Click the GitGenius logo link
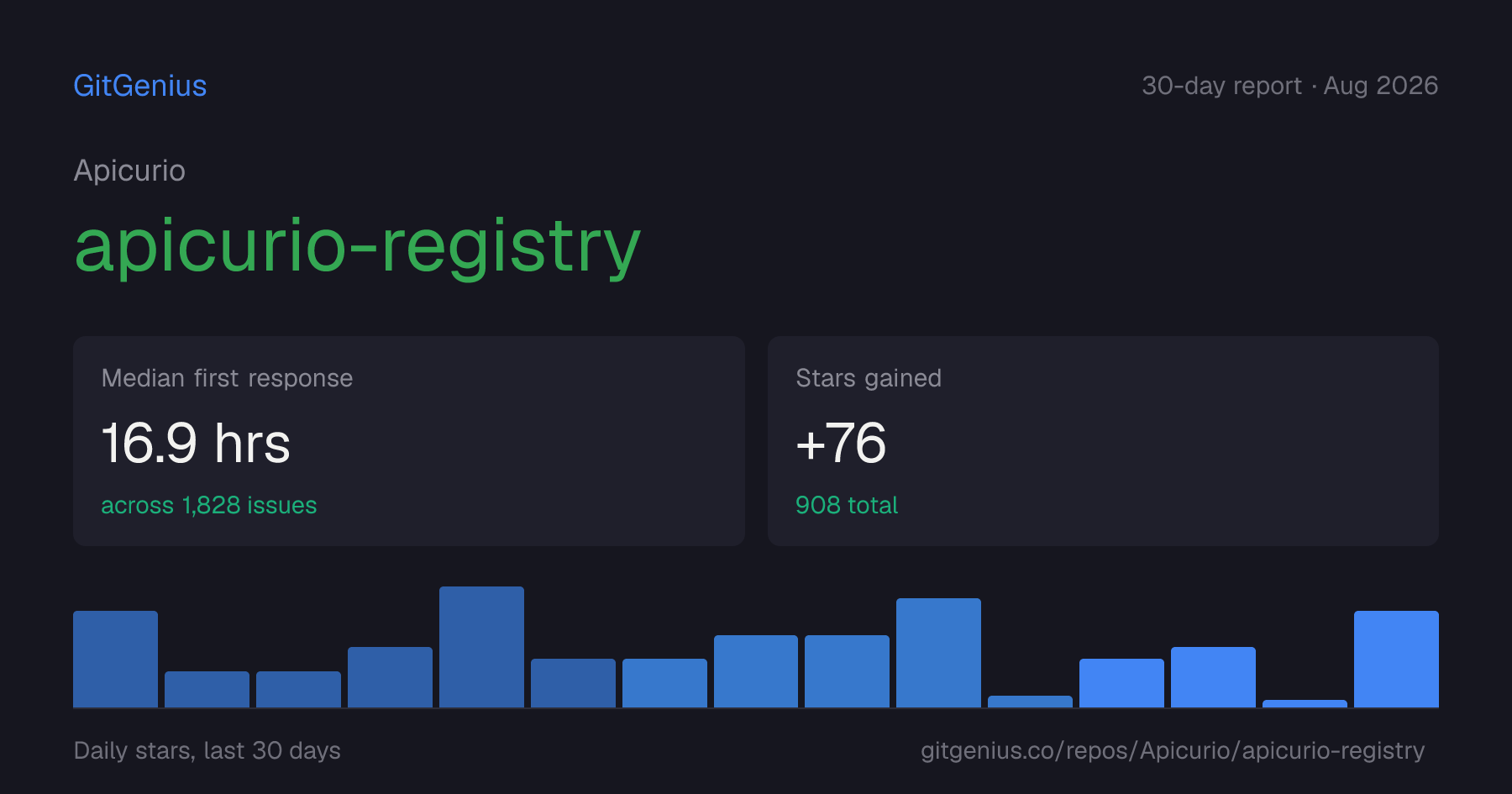 (x=140, y=86)
